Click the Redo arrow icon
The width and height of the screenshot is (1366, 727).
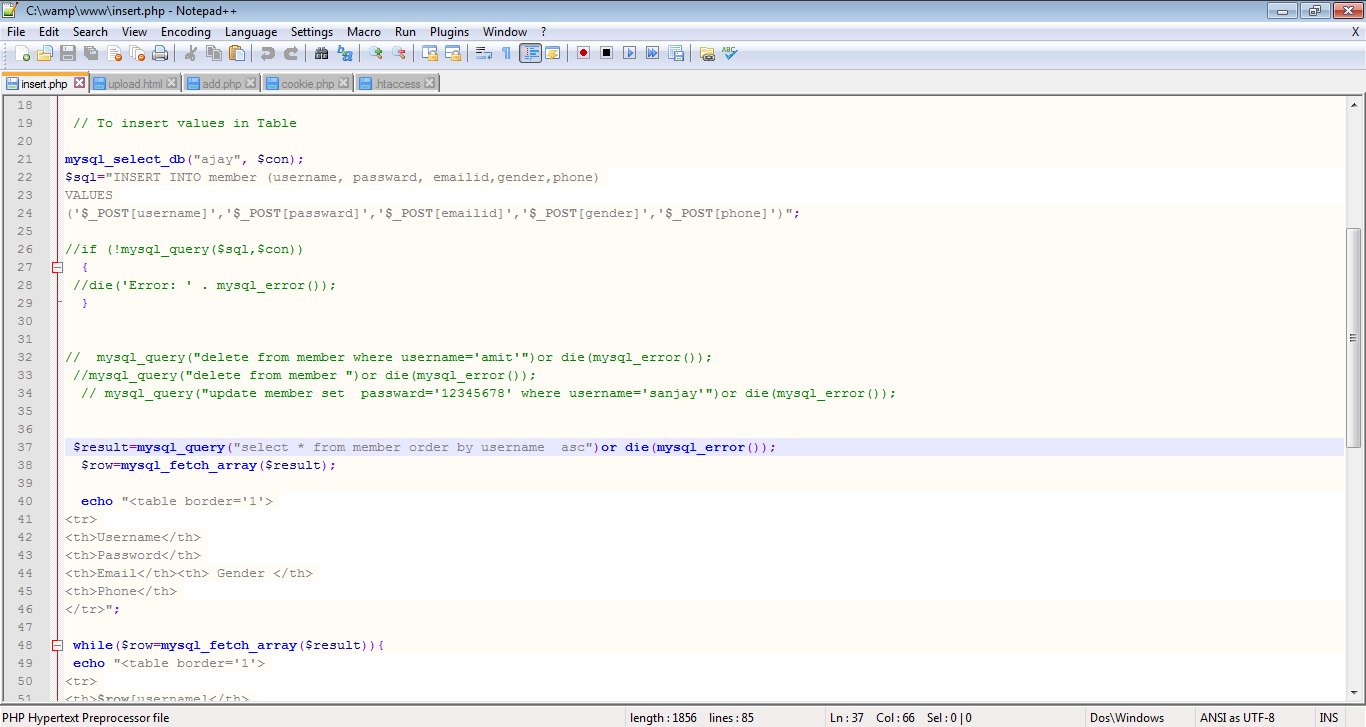[291, 53]
